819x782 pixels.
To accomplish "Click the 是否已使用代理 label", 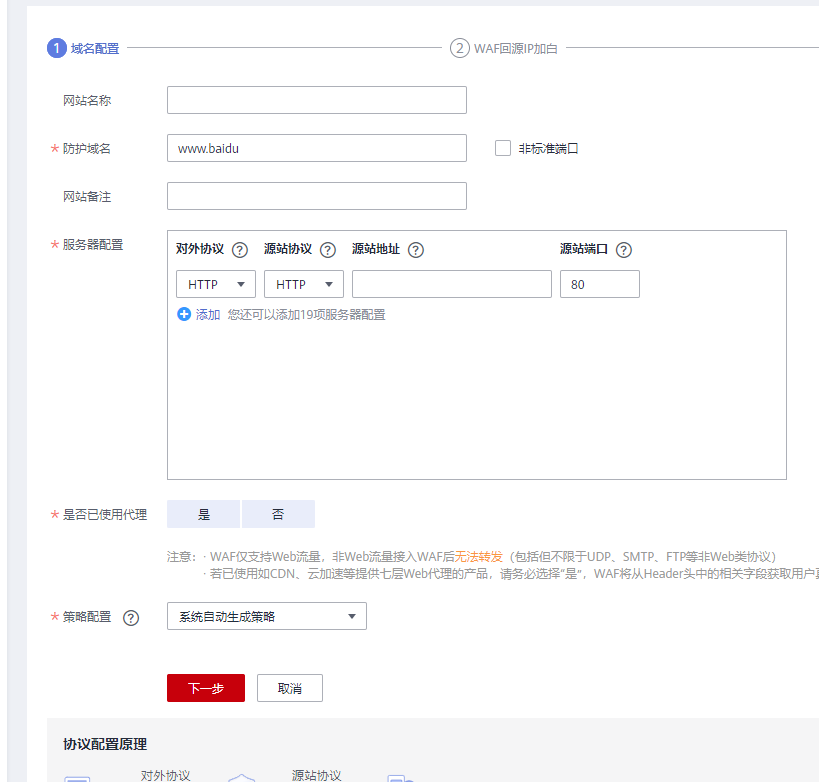I will [105, 515].
